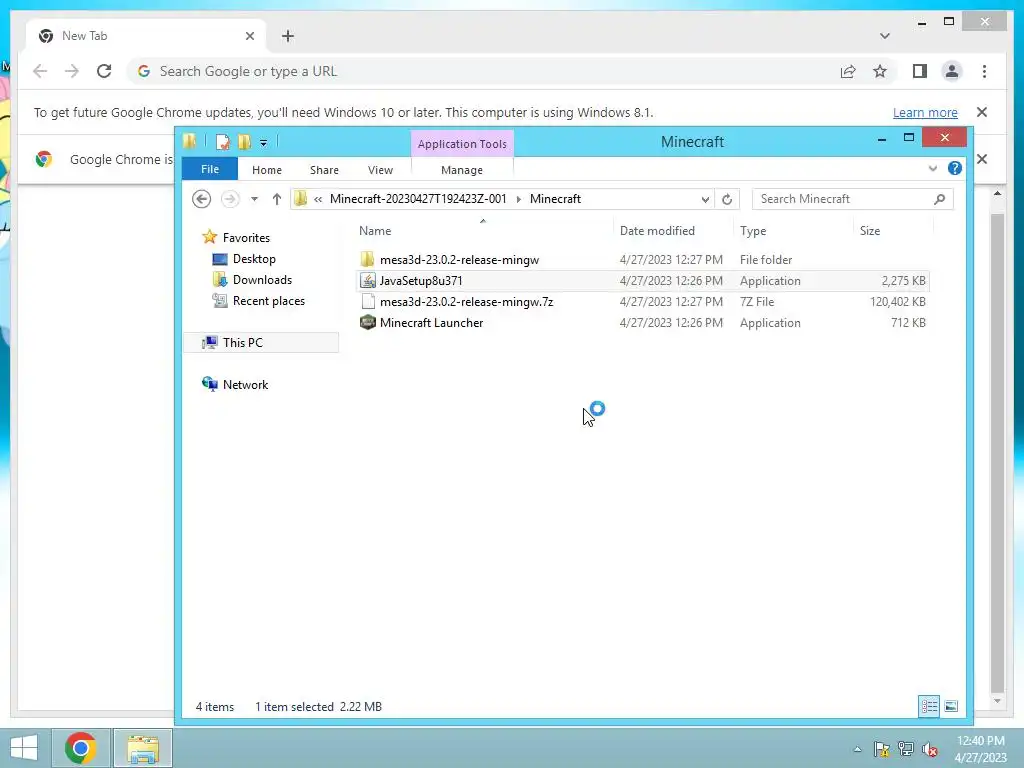This screenshot has height=768, width=1024.
Task: Click the file name JavaSetup8u371
Action: [421, 281]
